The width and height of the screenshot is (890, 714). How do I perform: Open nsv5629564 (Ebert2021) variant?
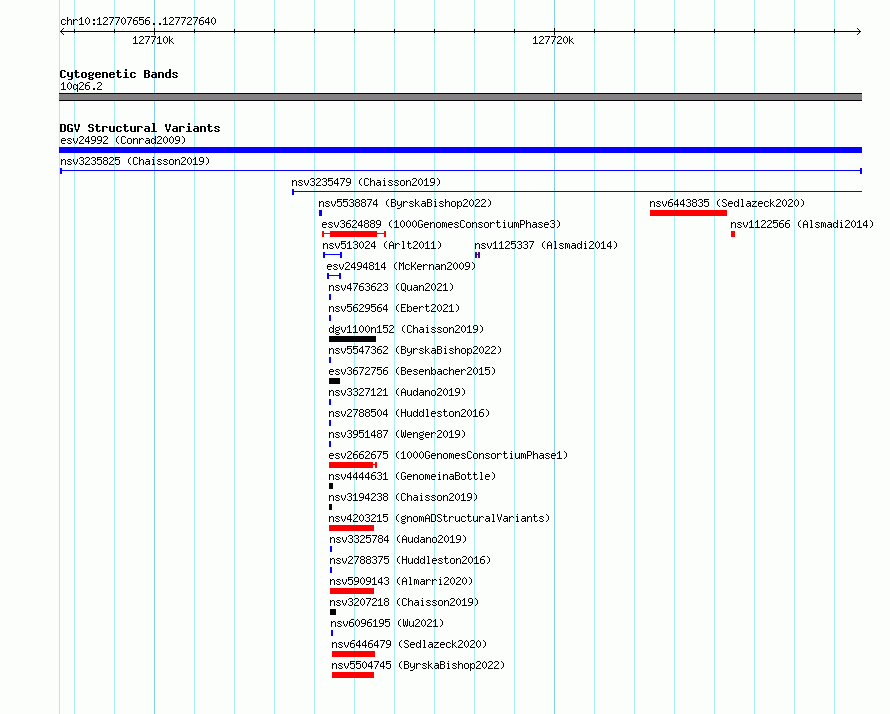coord(394,308)
